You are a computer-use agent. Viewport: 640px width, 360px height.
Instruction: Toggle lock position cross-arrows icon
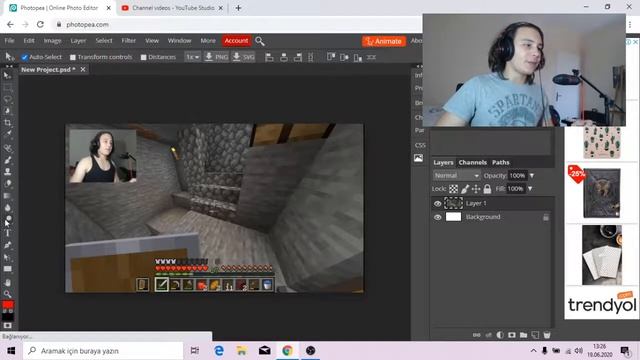coord(476,189)
